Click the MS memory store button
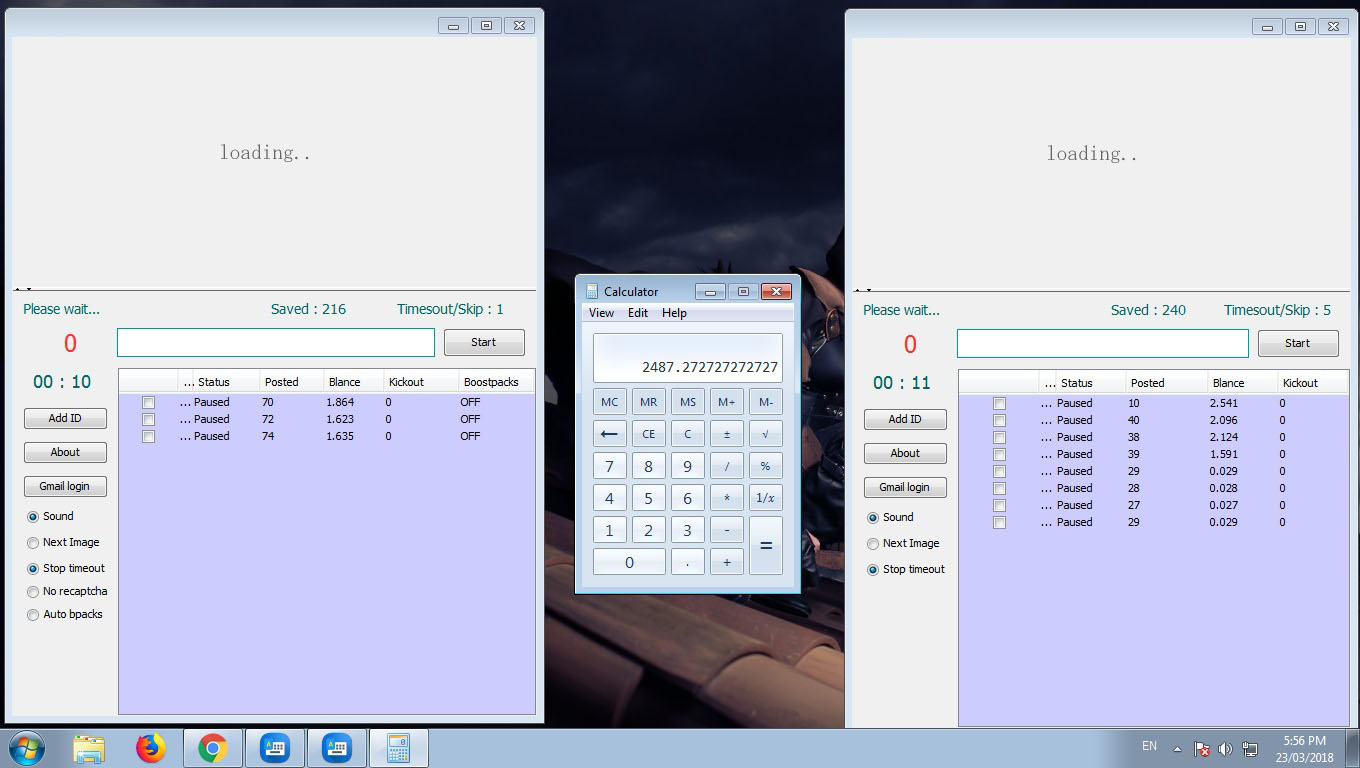1360x768 pixels. click(x=688, y=402)
